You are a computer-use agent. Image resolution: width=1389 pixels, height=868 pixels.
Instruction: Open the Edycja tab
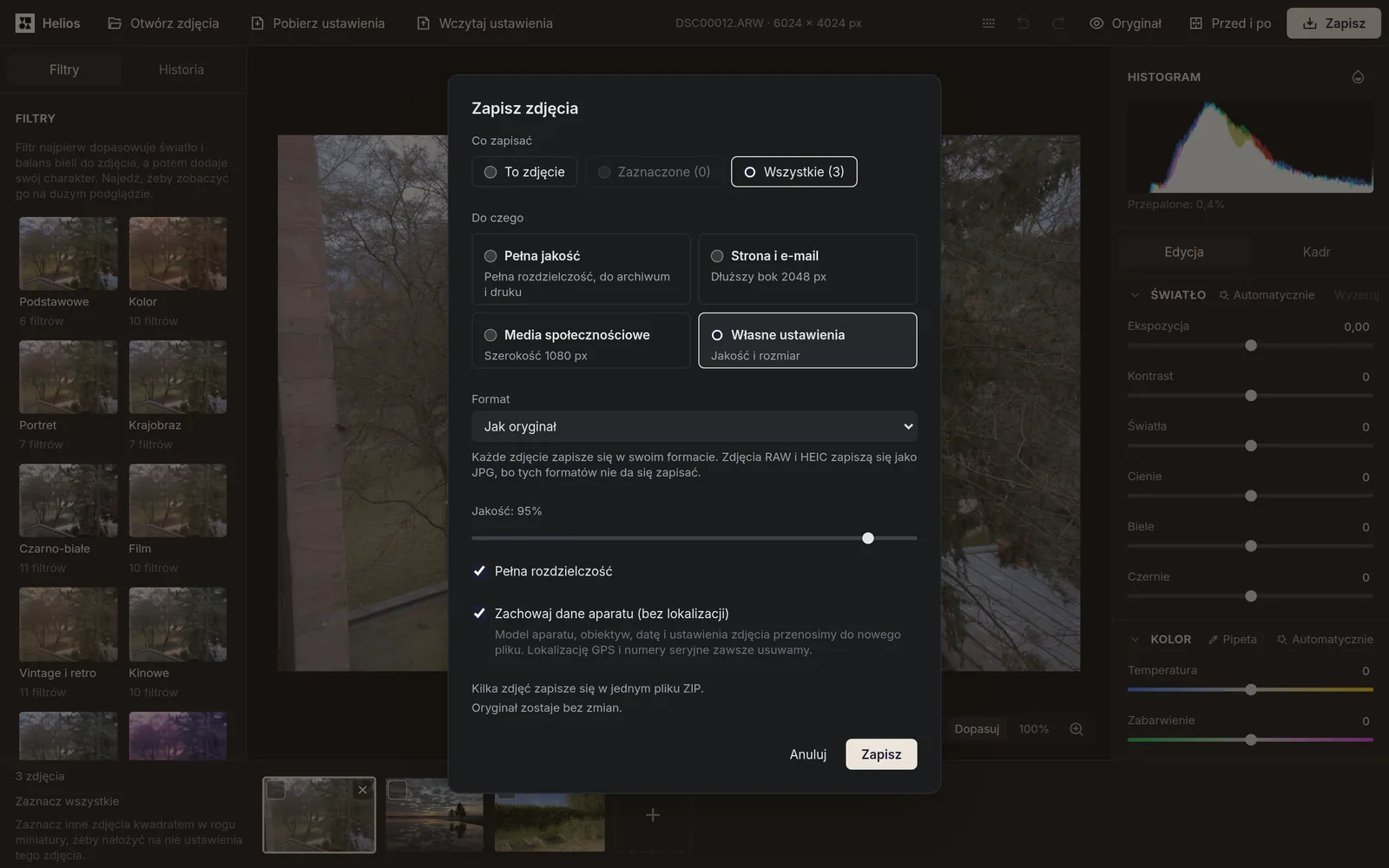pyautogui.click(x=1184, y=252)
